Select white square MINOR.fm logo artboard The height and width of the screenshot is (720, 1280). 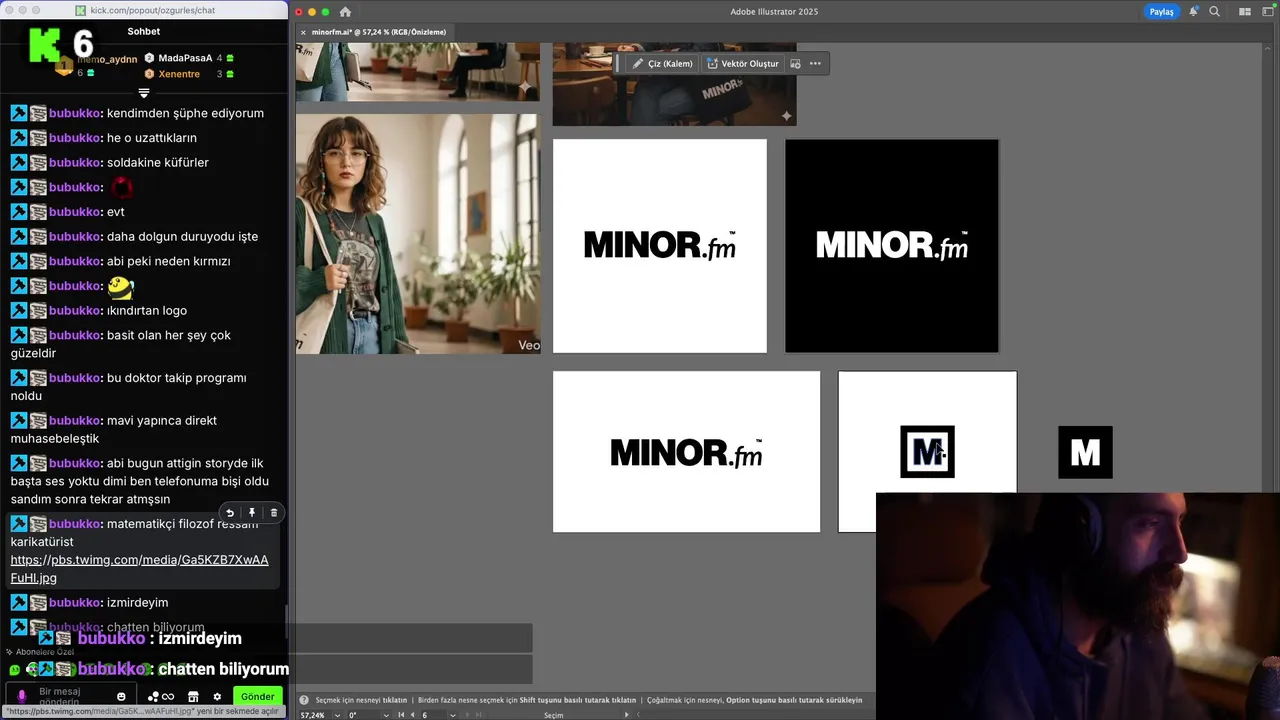point(660,246)
